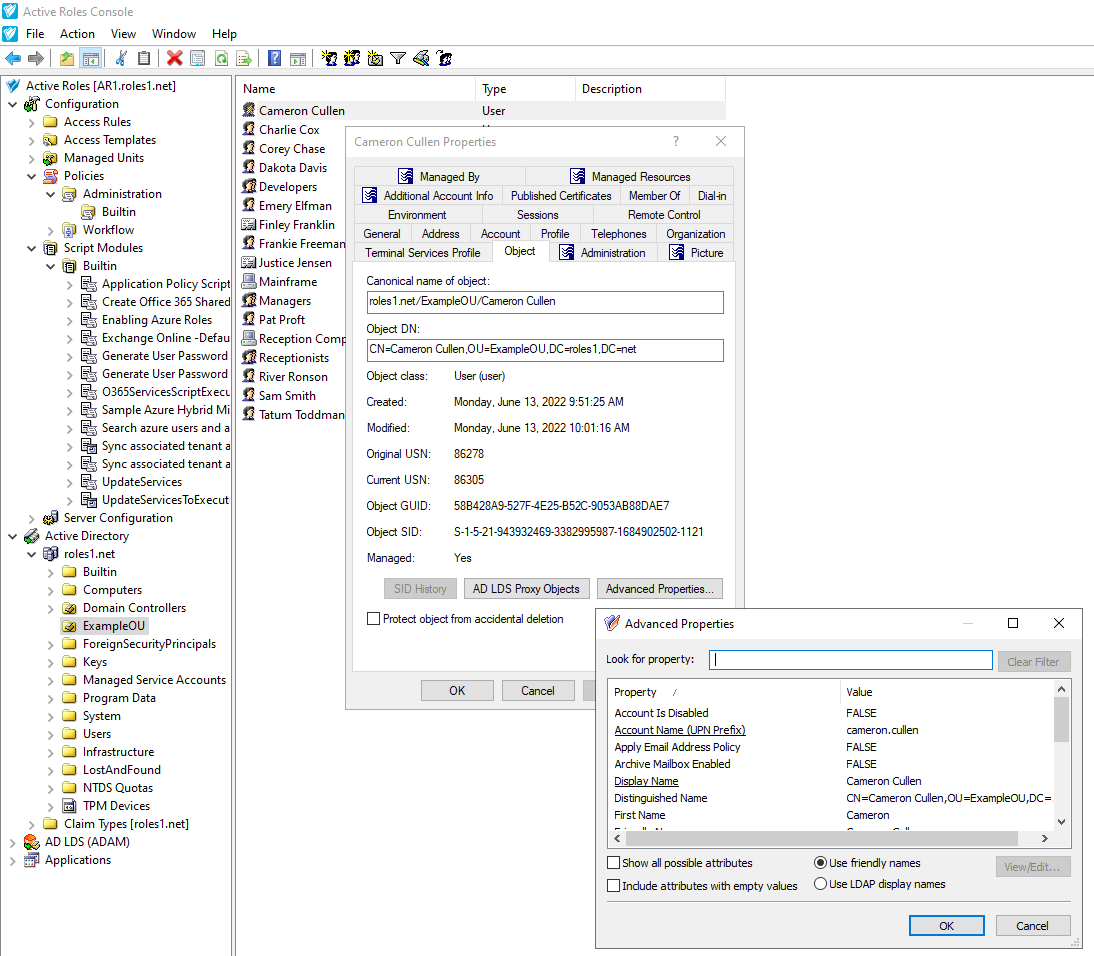
Task: Click the property list vertical scrollbar thumb
Action: click(x=1061, y=719)
